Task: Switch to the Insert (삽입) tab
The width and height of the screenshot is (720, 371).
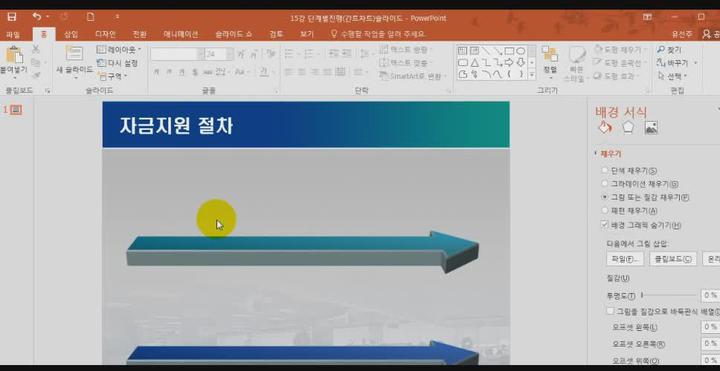Action: (71, 34)
